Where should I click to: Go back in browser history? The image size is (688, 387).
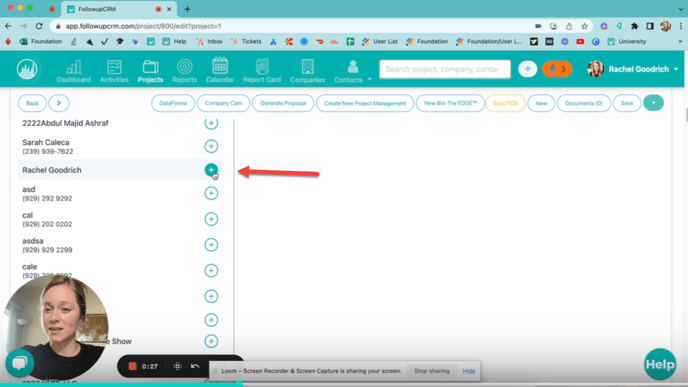pyautogui.click(x=8, y=26)
